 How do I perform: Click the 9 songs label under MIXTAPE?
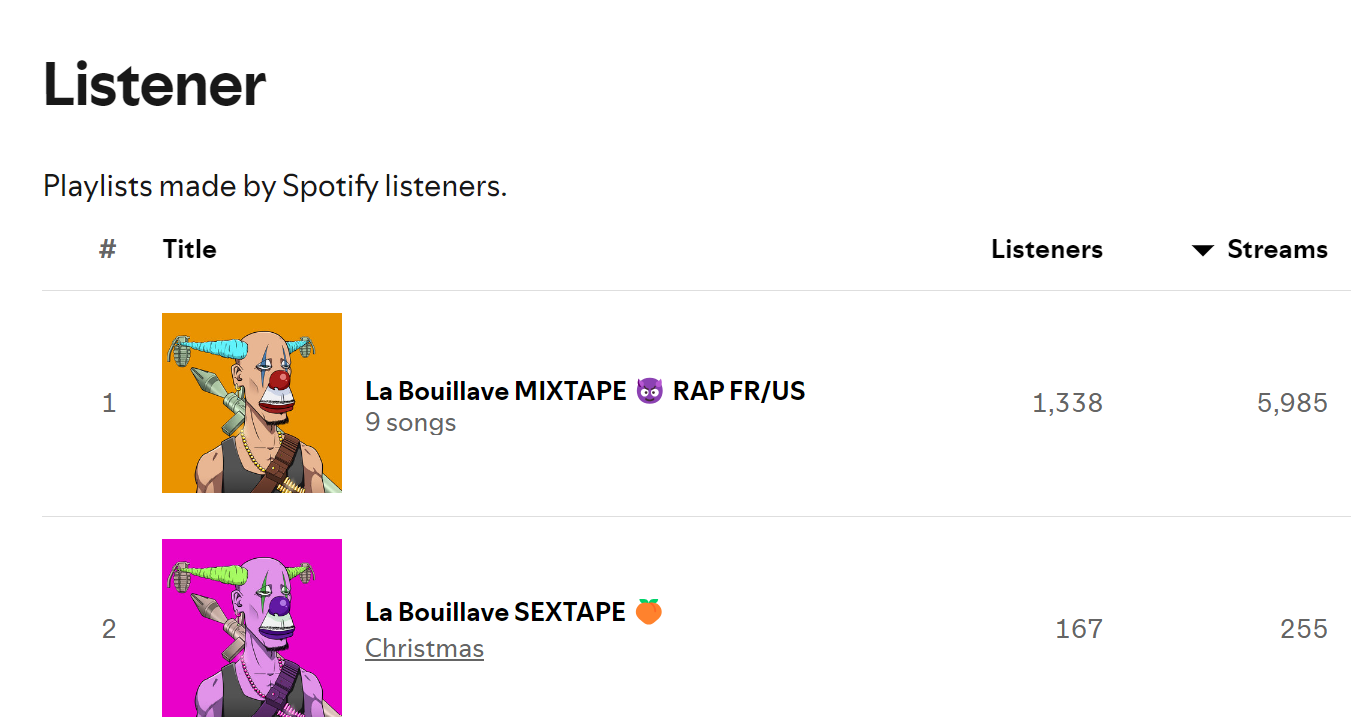[x=410, y=422]
